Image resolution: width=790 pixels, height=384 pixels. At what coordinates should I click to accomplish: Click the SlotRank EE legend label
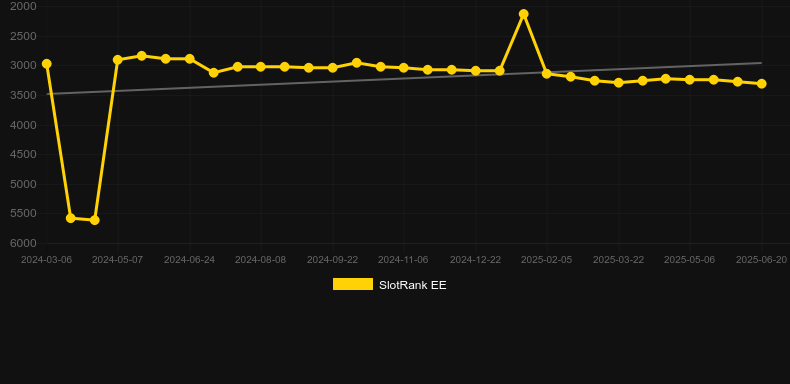(413, 285)
